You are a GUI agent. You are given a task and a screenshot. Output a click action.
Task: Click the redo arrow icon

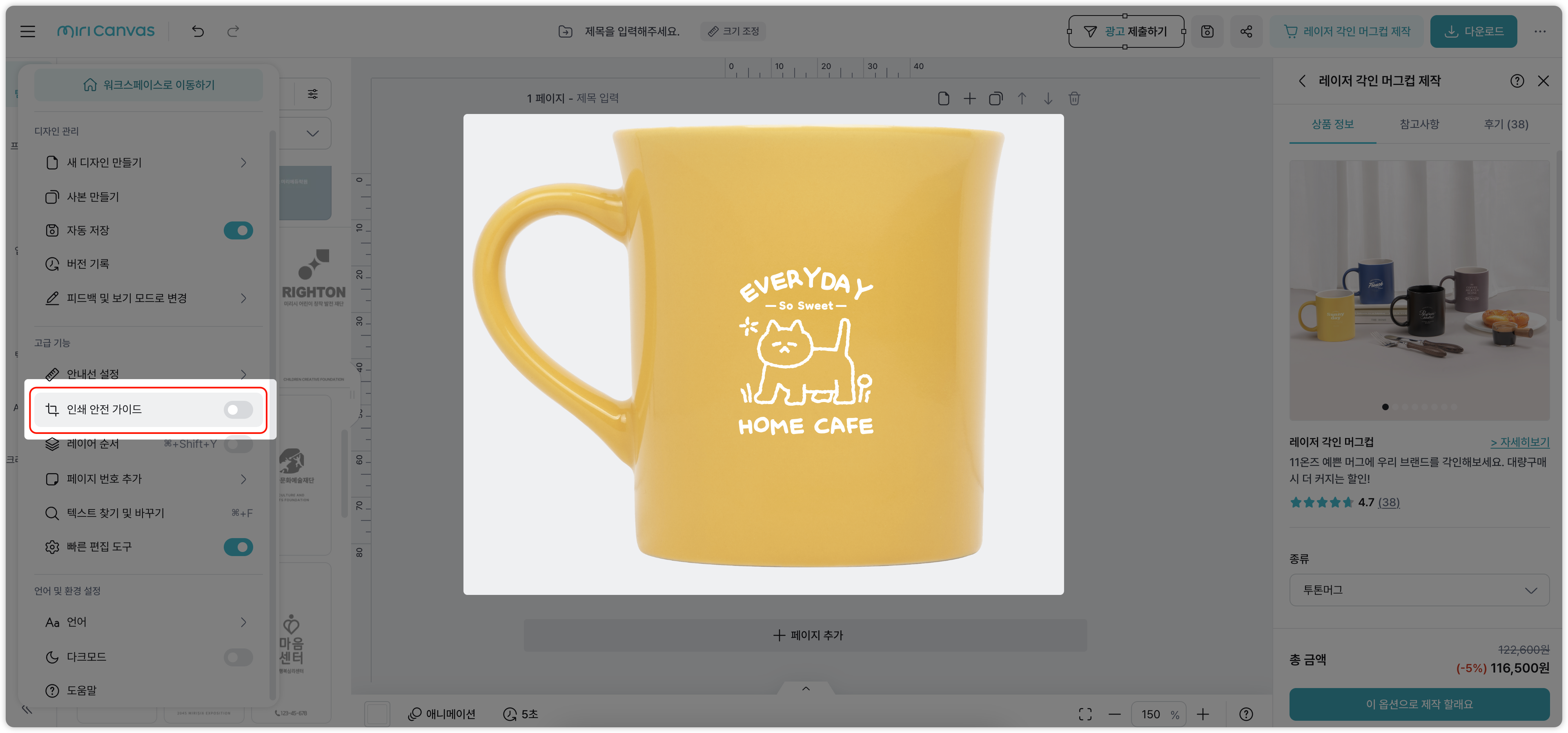coord(233,31)
